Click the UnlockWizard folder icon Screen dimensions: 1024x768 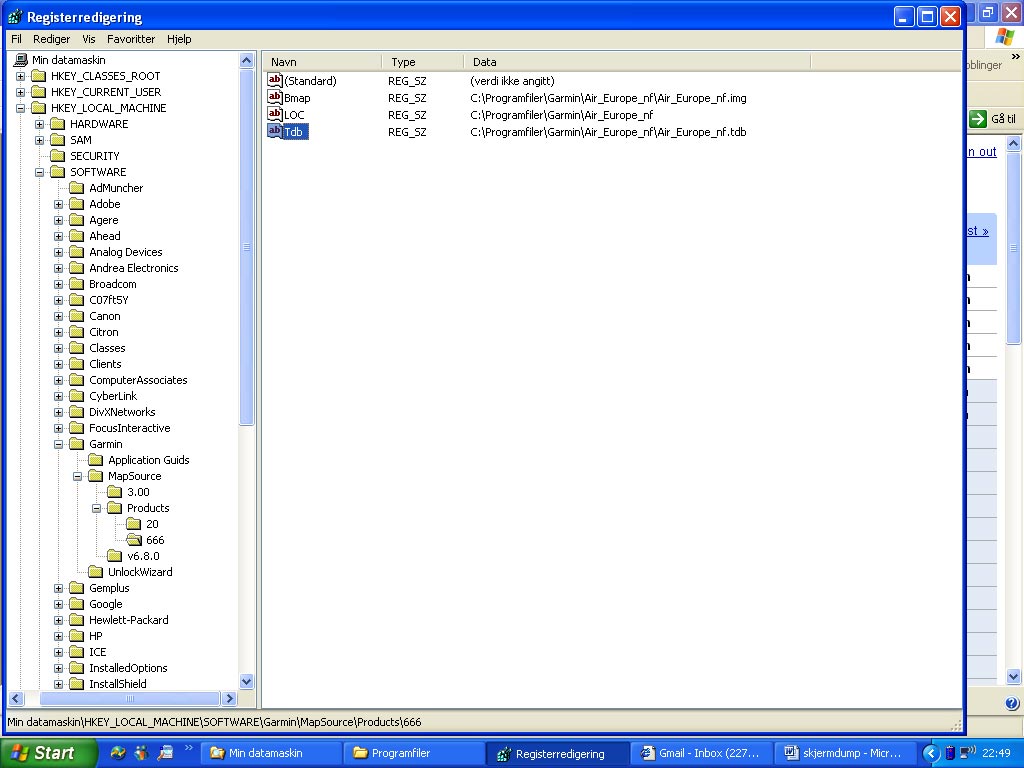point(96,572)
